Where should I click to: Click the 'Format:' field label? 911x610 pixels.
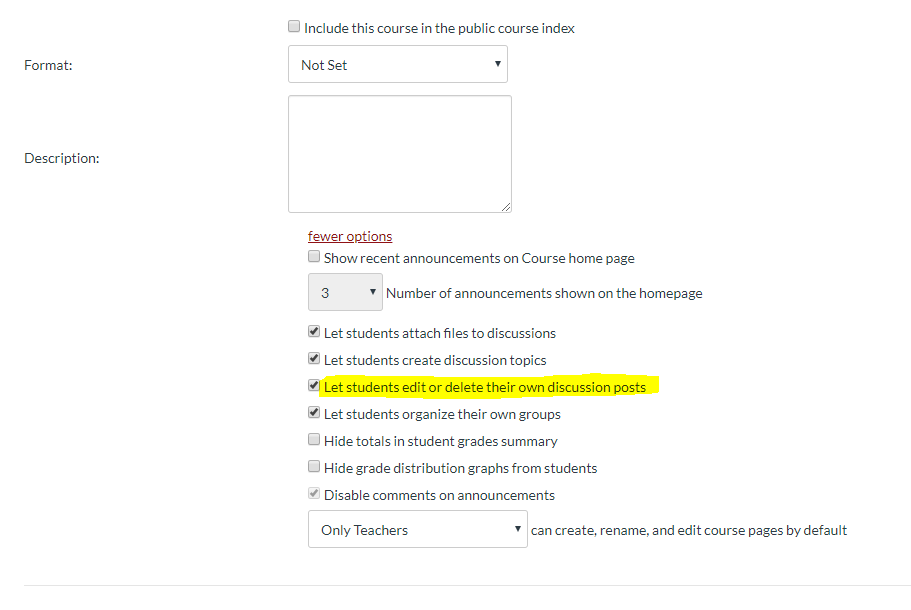coord(48,65)
